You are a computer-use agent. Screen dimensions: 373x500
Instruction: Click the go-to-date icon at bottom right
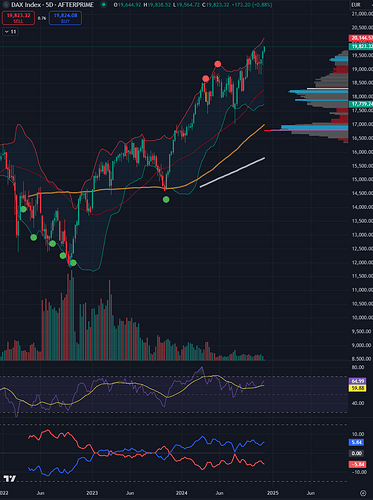click(363, 493)
